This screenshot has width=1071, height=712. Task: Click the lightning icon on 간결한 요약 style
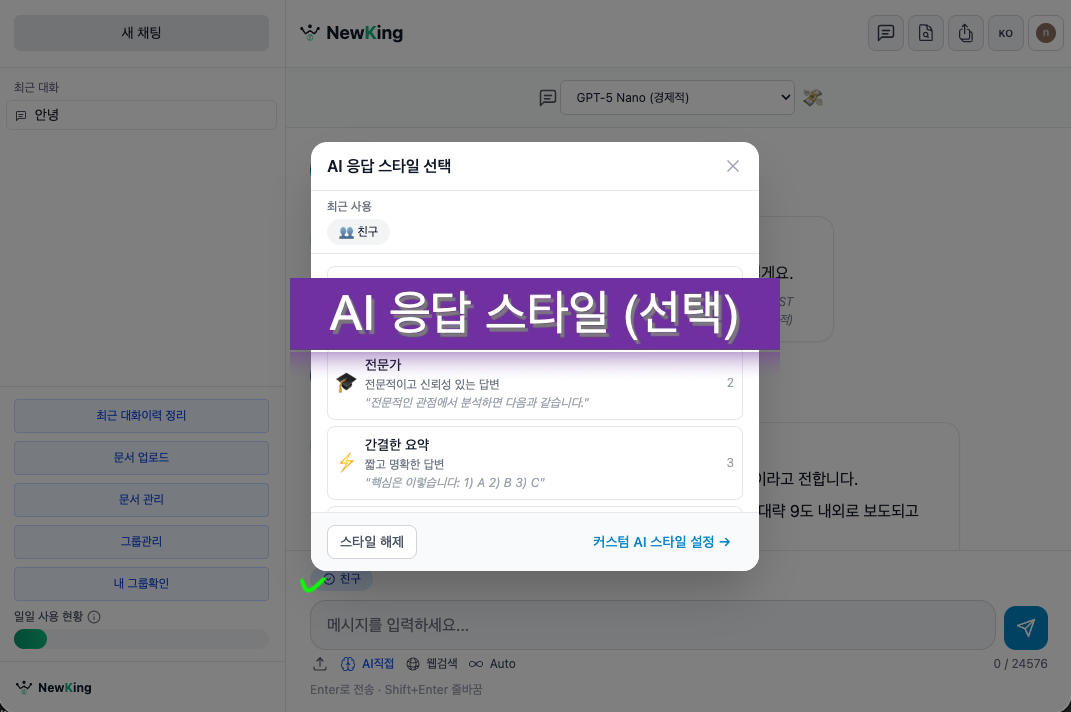(x=345, y=462)
